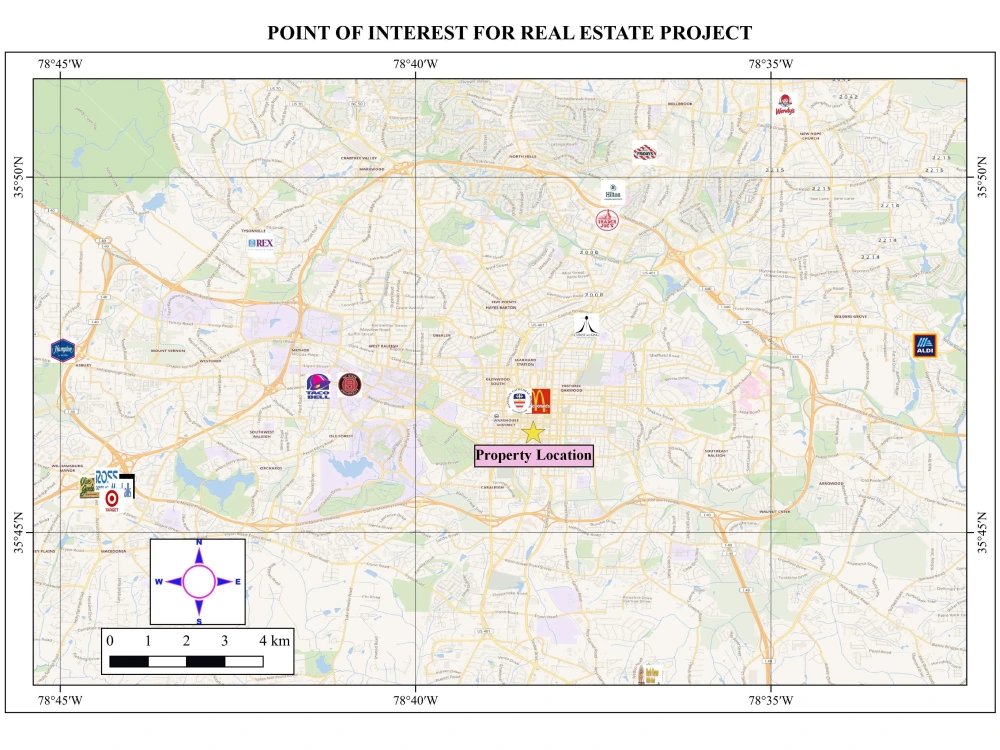Image resolution: width=1000 pixels, height=750 pixels.
Task: Select the pink Property Location label
Action: tap(534, 456)
